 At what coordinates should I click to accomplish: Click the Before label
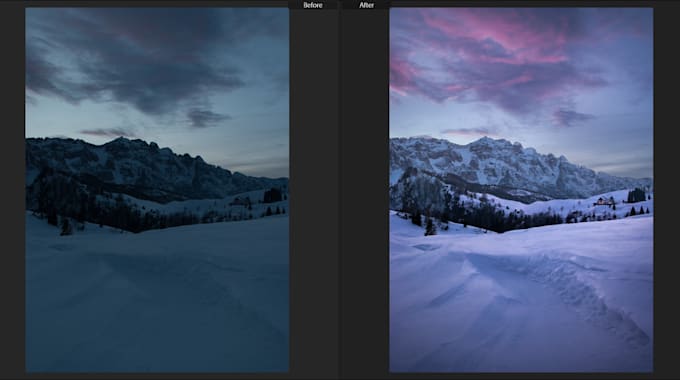[x=313, y=5]
